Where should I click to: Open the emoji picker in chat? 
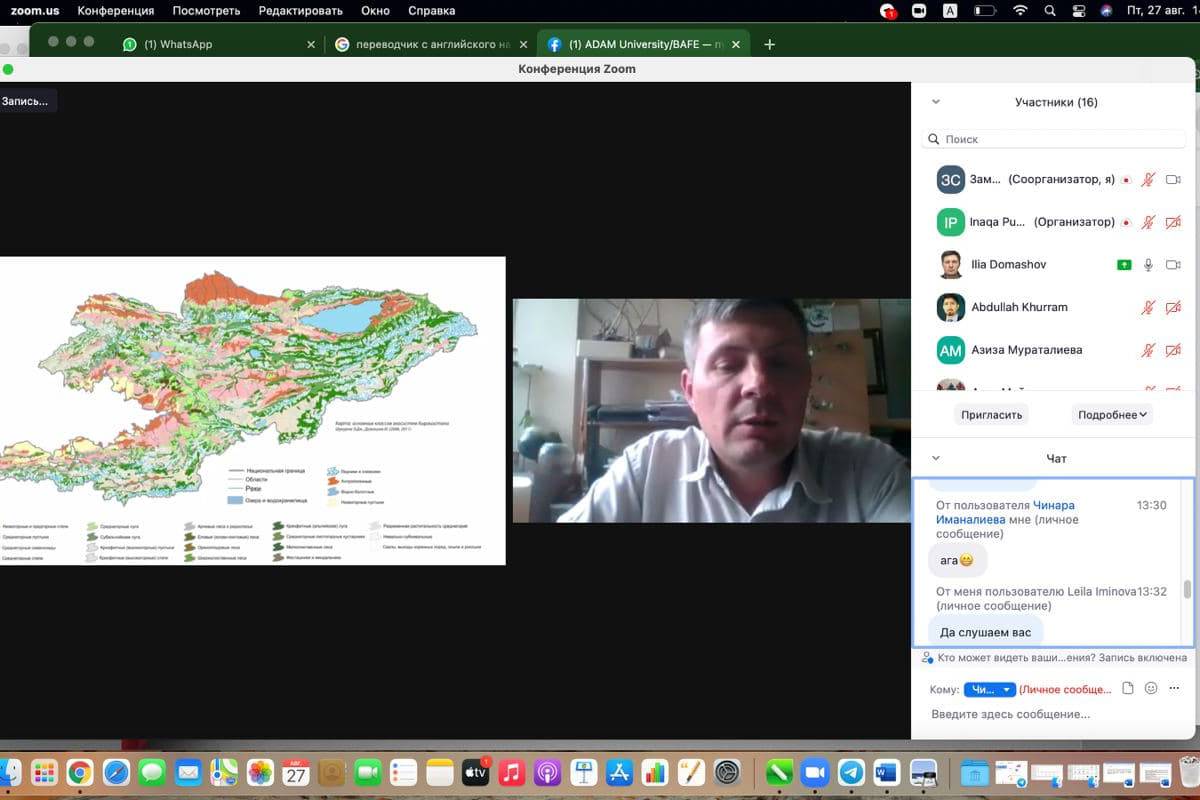tap(1151, 688)
